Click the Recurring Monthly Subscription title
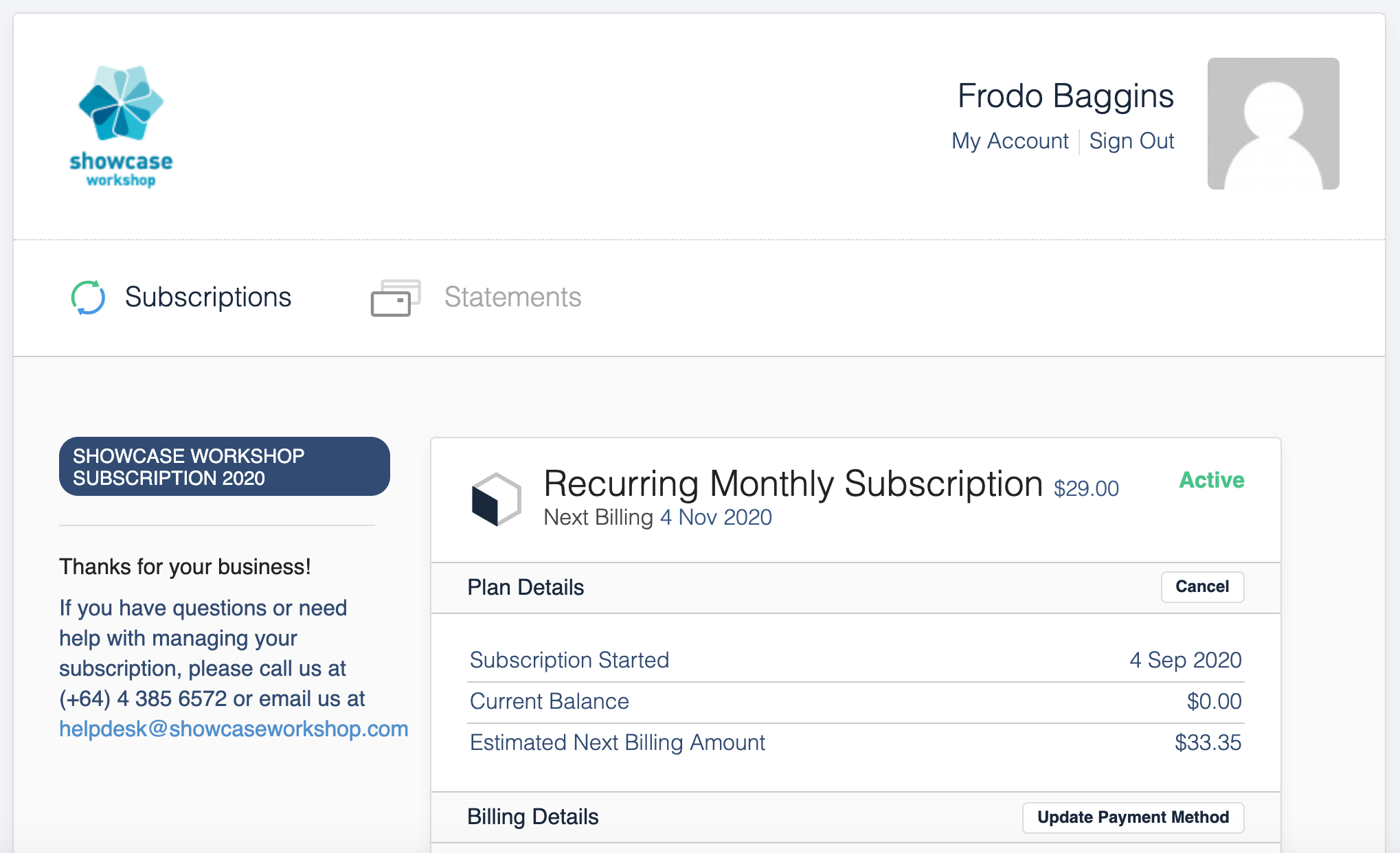Image resolution: width=1400 pixels, height=853 pixels. click(793, 484)
